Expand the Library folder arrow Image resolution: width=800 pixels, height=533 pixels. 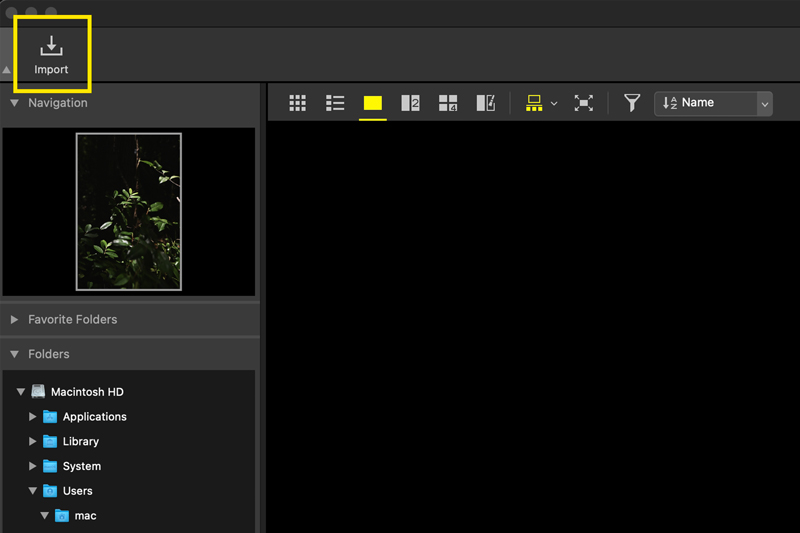(32, 441)
